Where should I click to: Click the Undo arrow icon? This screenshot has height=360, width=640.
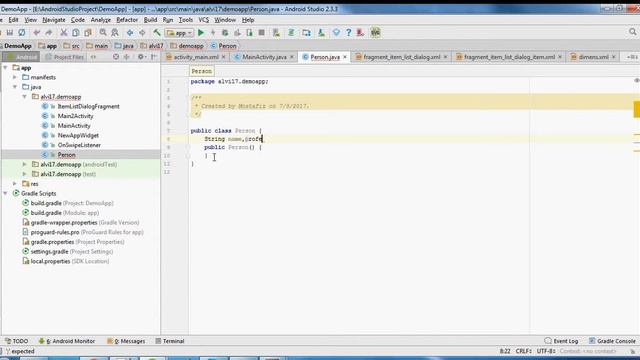pyautogui.click(x=37, y=32)
